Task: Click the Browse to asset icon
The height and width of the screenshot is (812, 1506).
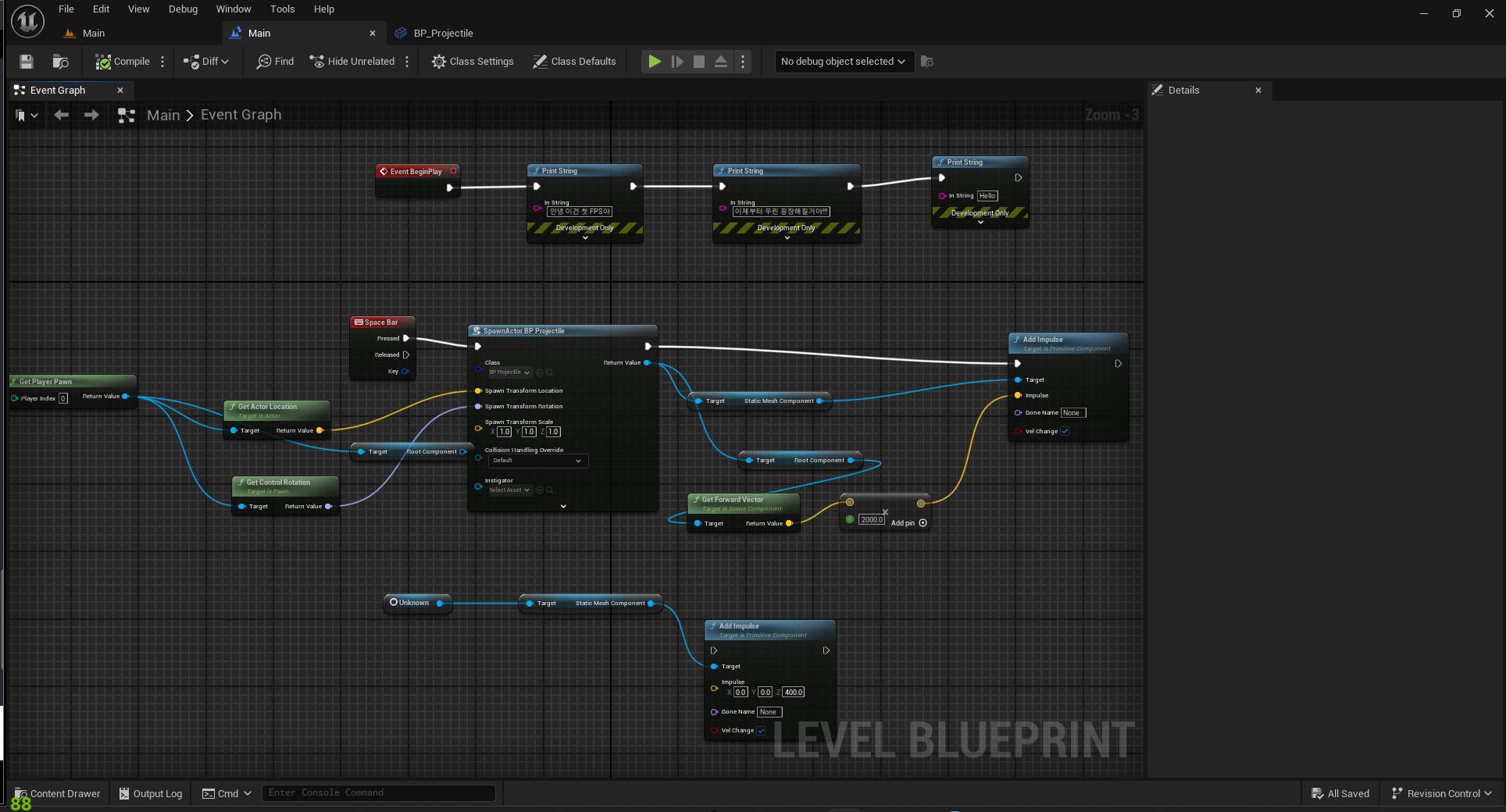Action: click(60, 62)
